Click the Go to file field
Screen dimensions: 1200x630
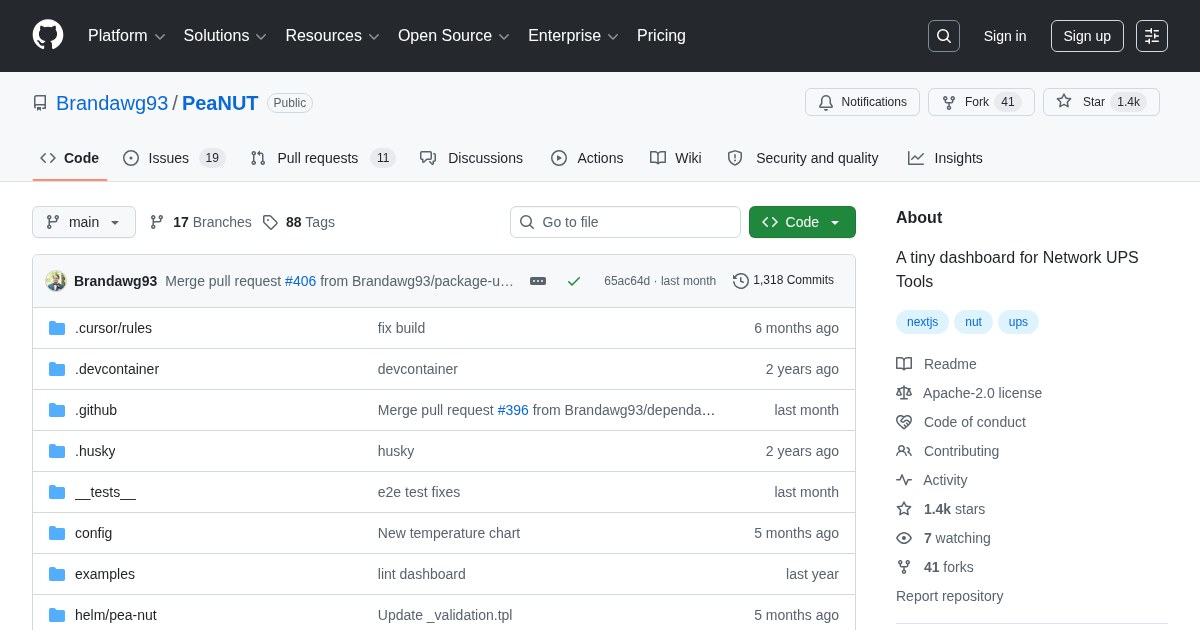pos(625,222)
